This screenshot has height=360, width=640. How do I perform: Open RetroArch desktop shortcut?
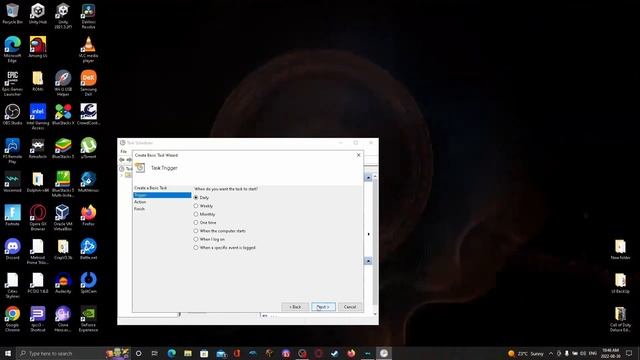[x=38, y=148]
